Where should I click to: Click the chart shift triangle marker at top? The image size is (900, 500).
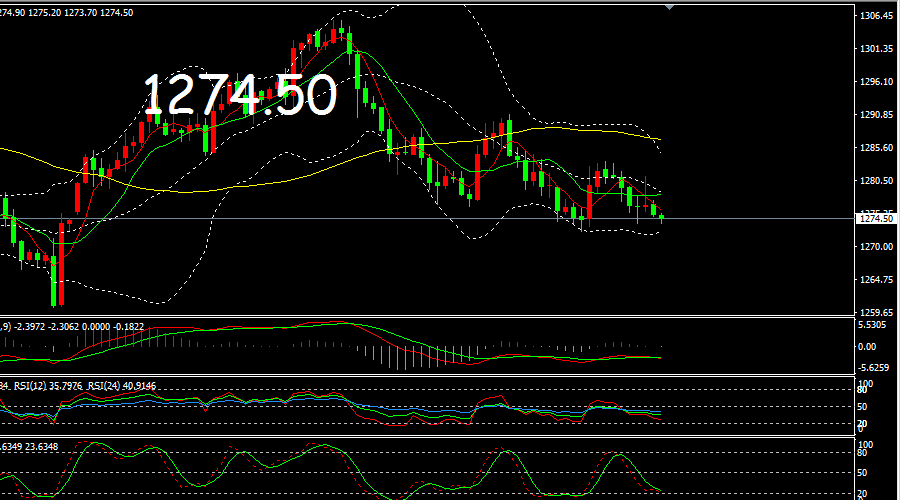pyautogui.click(x=669, y=7)
